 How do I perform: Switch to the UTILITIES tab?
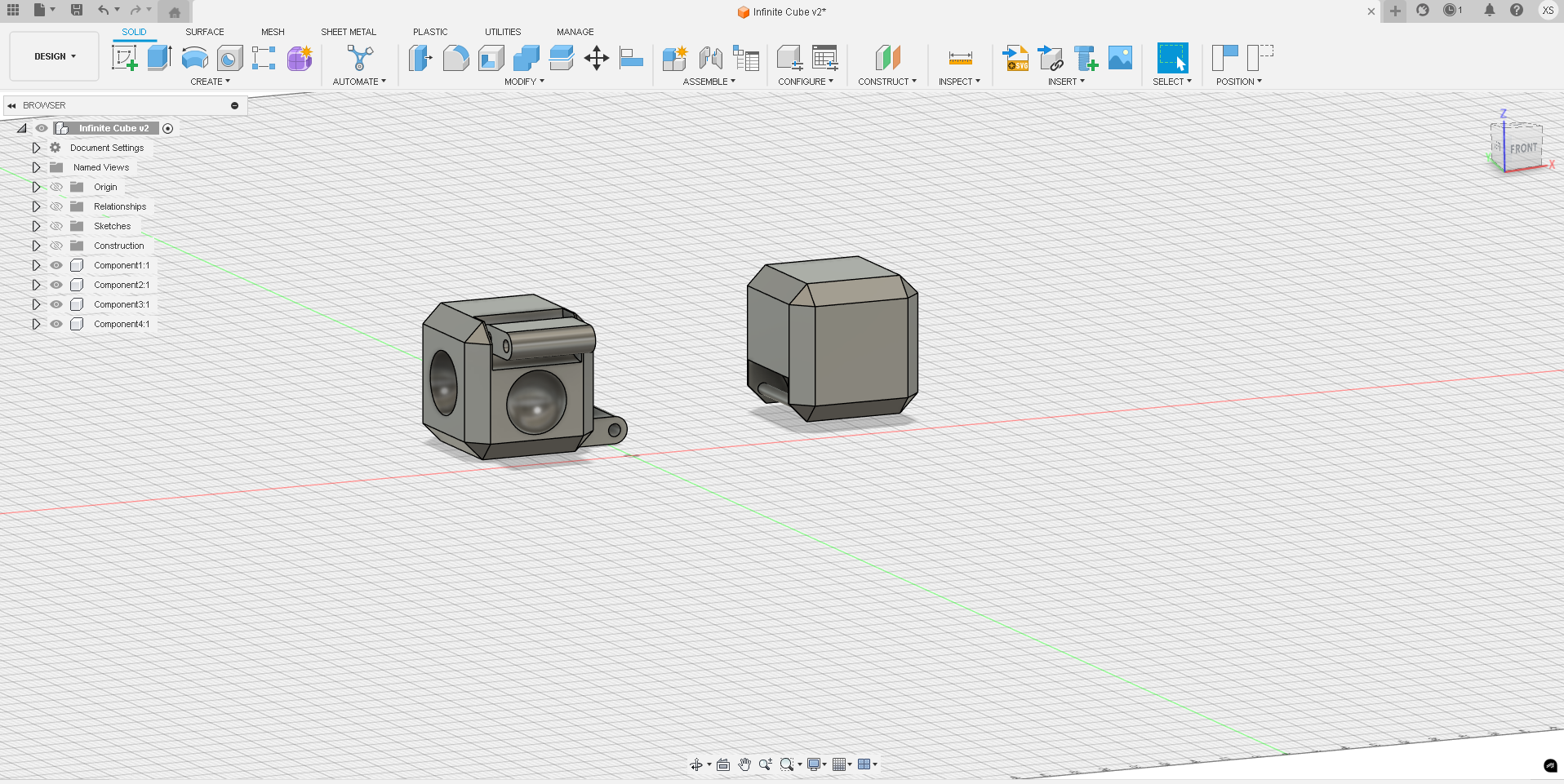tap(503, 32)
